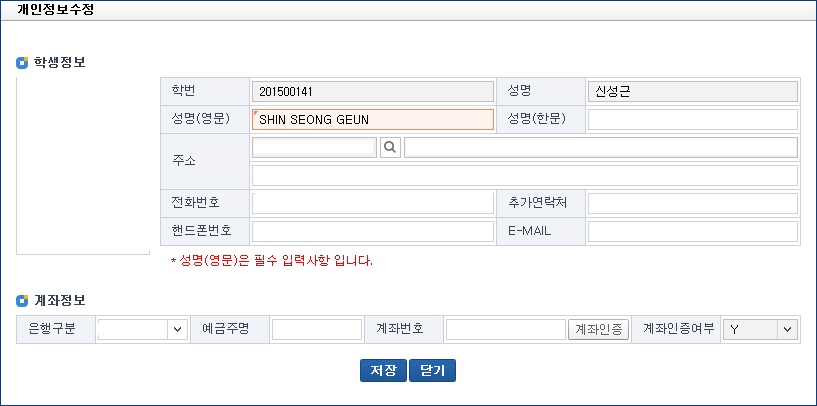Click the 학생정보 section bullet icon
This screenshot has height=406, width=817.
click(22, 64)
